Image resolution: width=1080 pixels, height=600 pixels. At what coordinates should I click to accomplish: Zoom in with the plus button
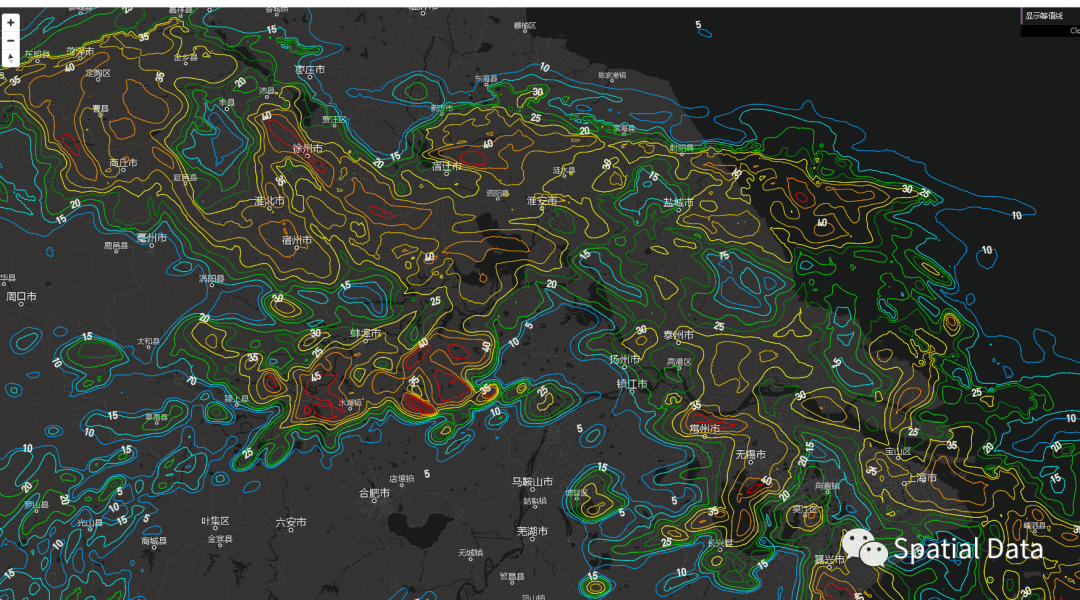point(10,23)
